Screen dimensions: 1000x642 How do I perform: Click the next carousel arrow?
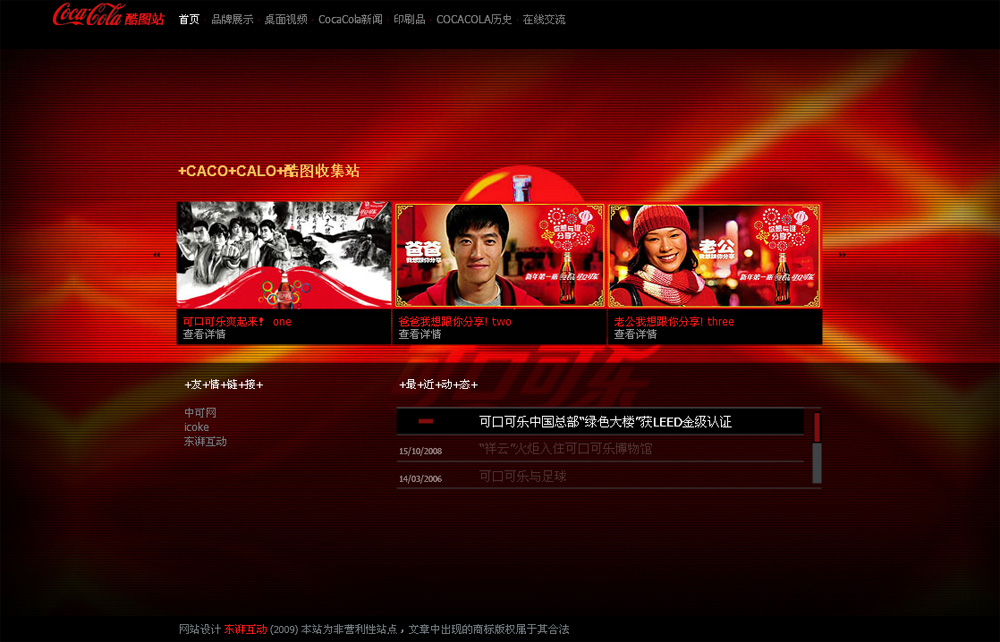[842, 255]
